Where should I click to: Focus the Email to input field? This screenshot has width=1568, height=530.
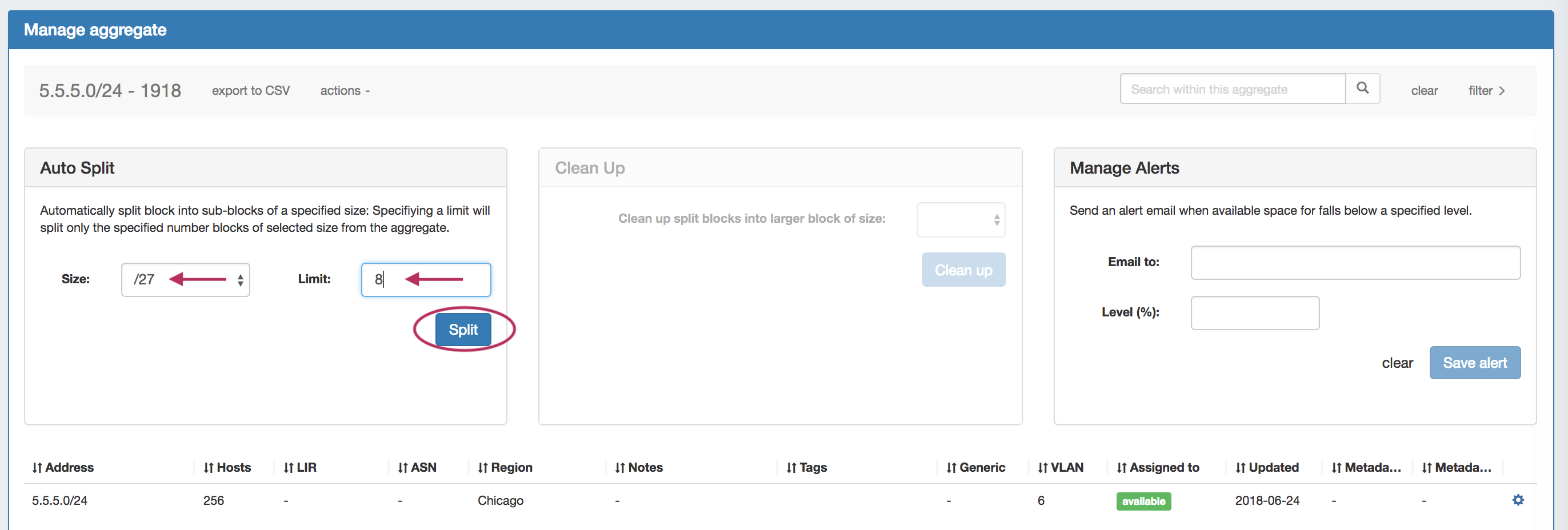click(1355, 262)
